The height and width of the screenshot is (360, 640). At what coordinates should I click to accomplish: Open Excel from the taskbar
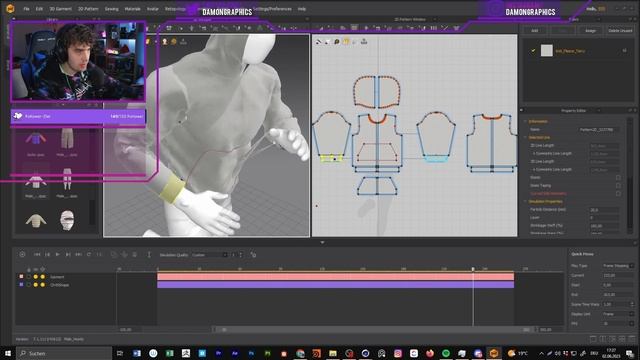(169, 353)
